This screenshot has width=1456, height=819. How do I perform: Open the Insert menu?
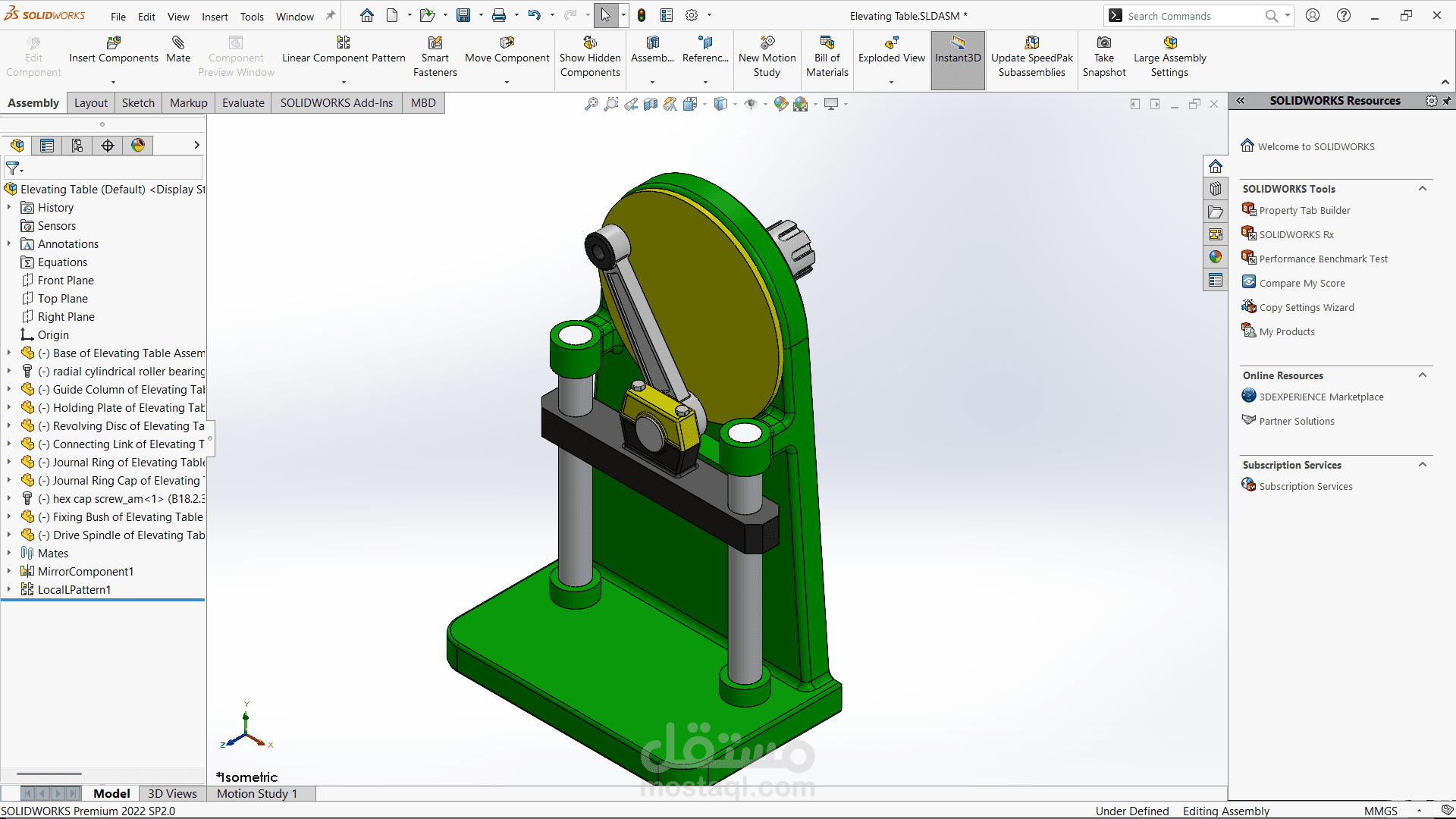pos(215,17)
